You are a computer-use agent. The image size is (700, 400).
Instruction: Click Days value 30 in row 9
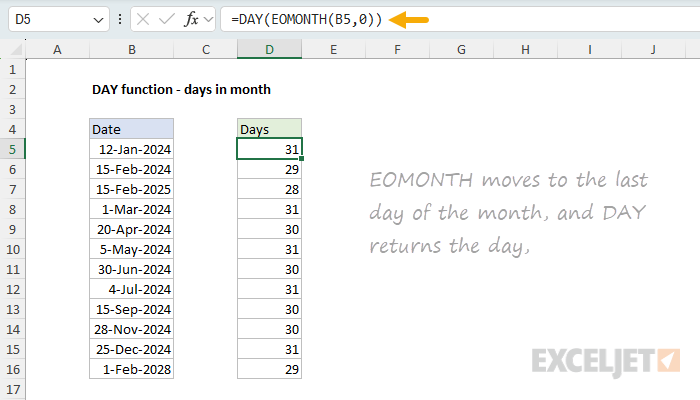click(270, 229)
